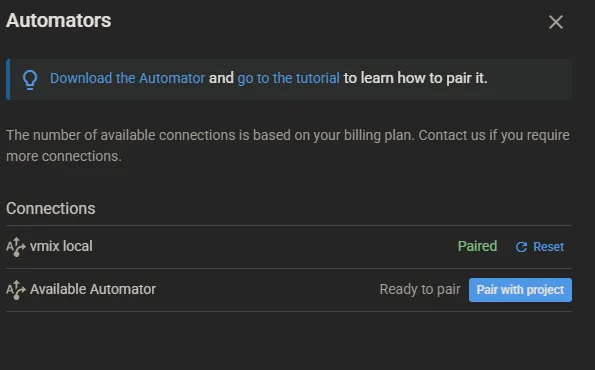Click the Ready to pair status text
Viewport: 595px width, 370px height.
[420, 289]
